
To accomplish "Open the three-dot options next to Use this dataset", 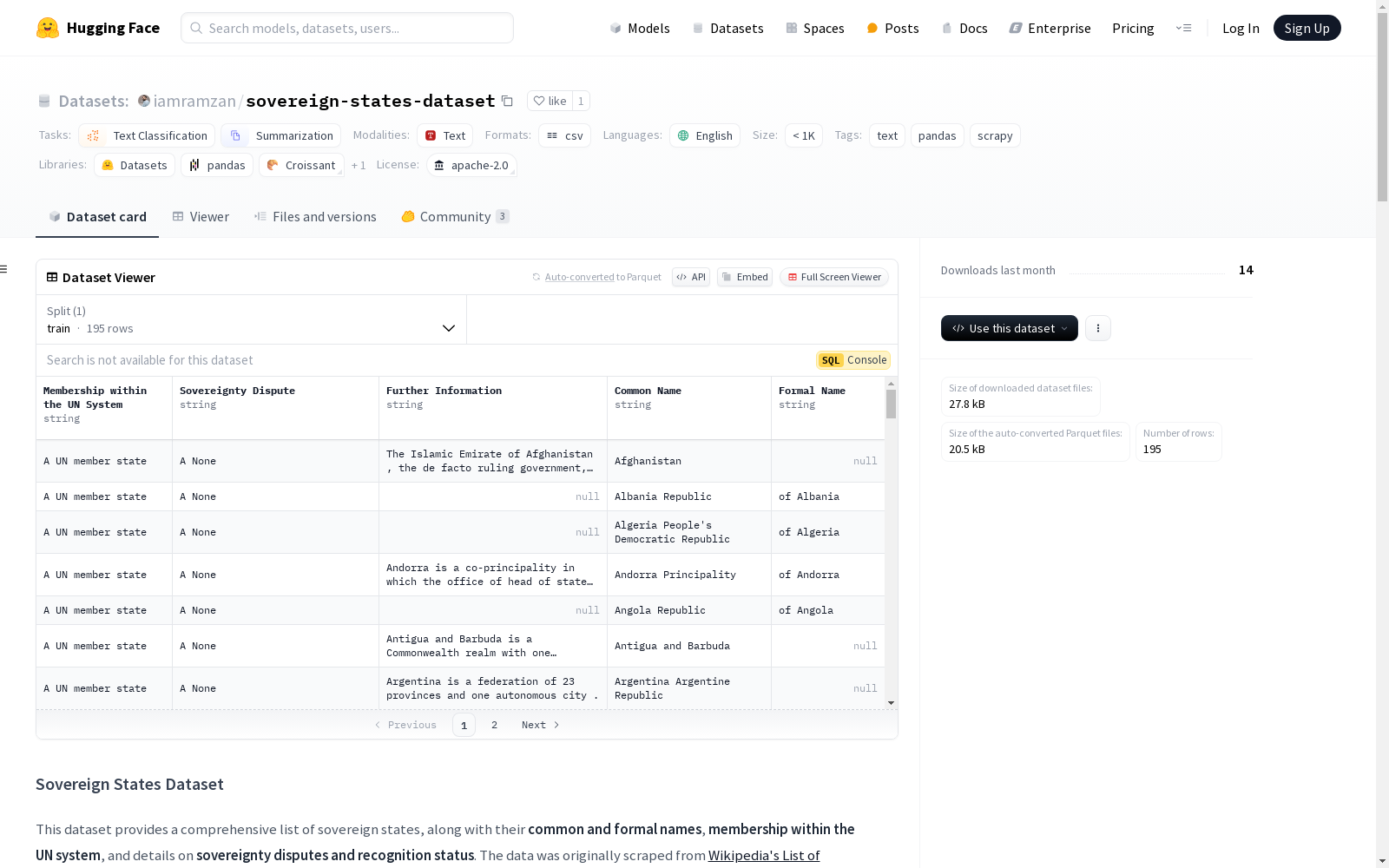I will 1098,328.
